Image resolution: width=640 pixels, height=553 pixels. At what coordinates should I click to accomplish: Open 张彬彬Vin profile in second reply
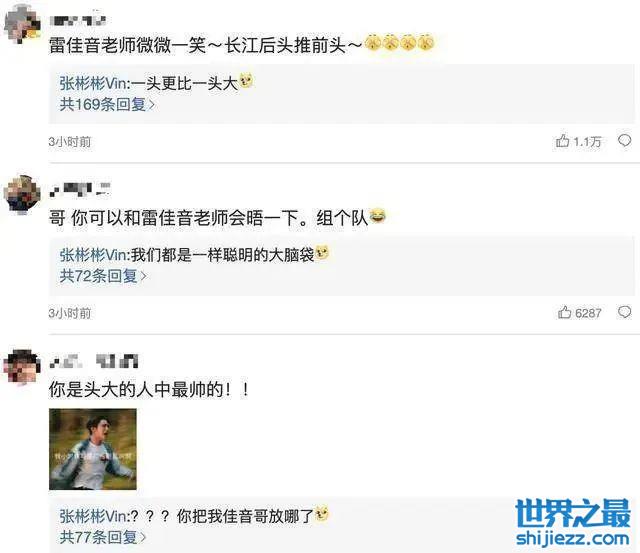coord(93,255)
